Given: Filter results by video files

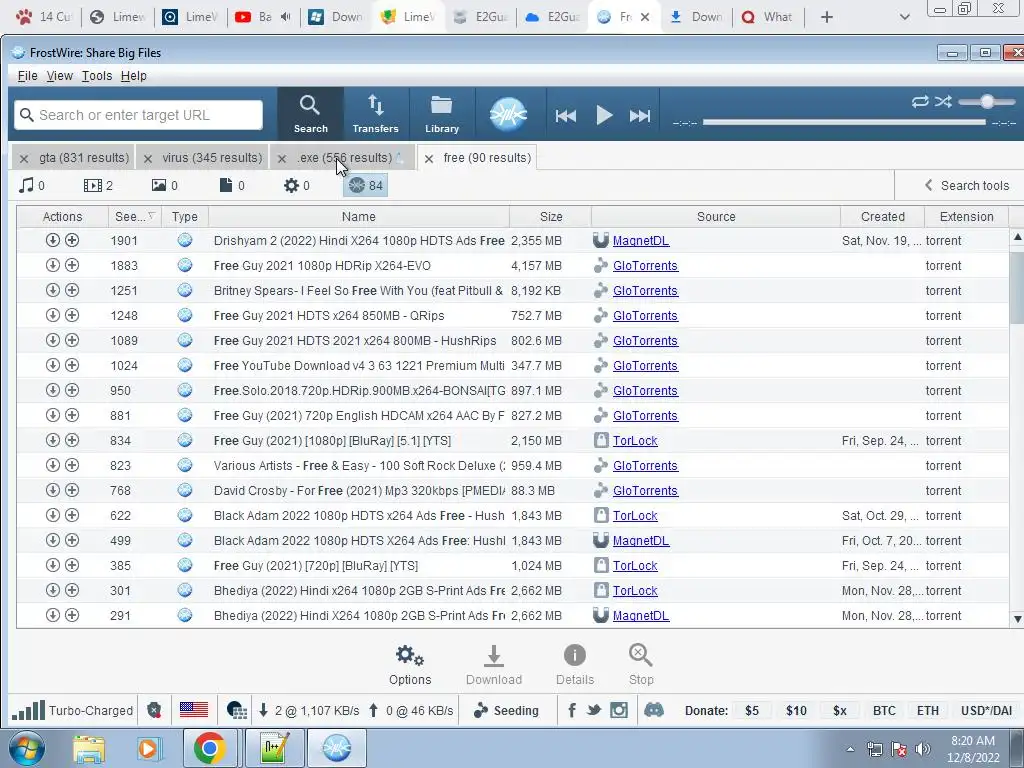Looking at the screenshot, I should click(98, 185).
